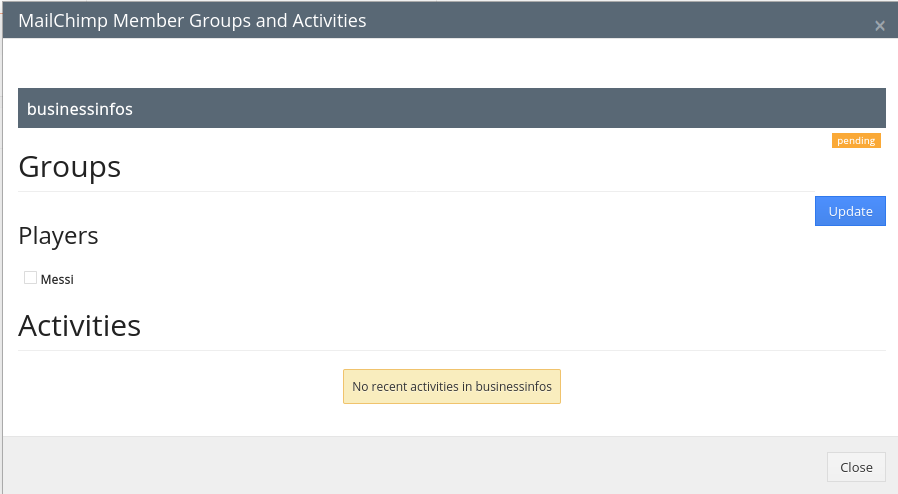The width and height of the screenshot is (898, 494).
Task: Close the MailChimp dialog with X icon
Action: [880, 26]
